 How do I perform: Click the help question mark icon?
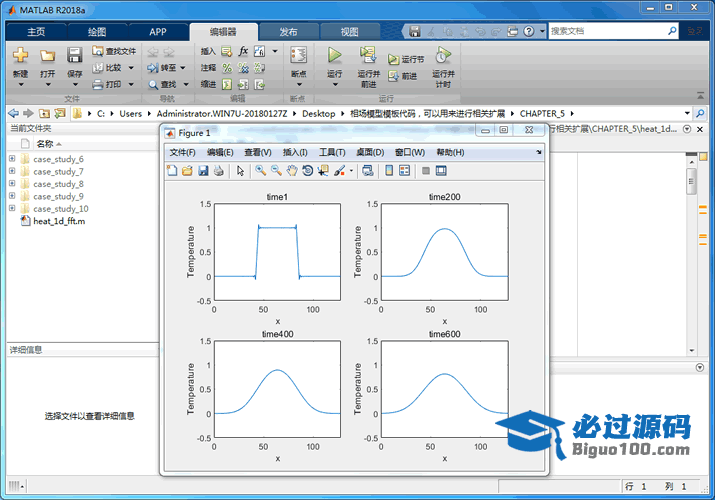click(528, 31)
